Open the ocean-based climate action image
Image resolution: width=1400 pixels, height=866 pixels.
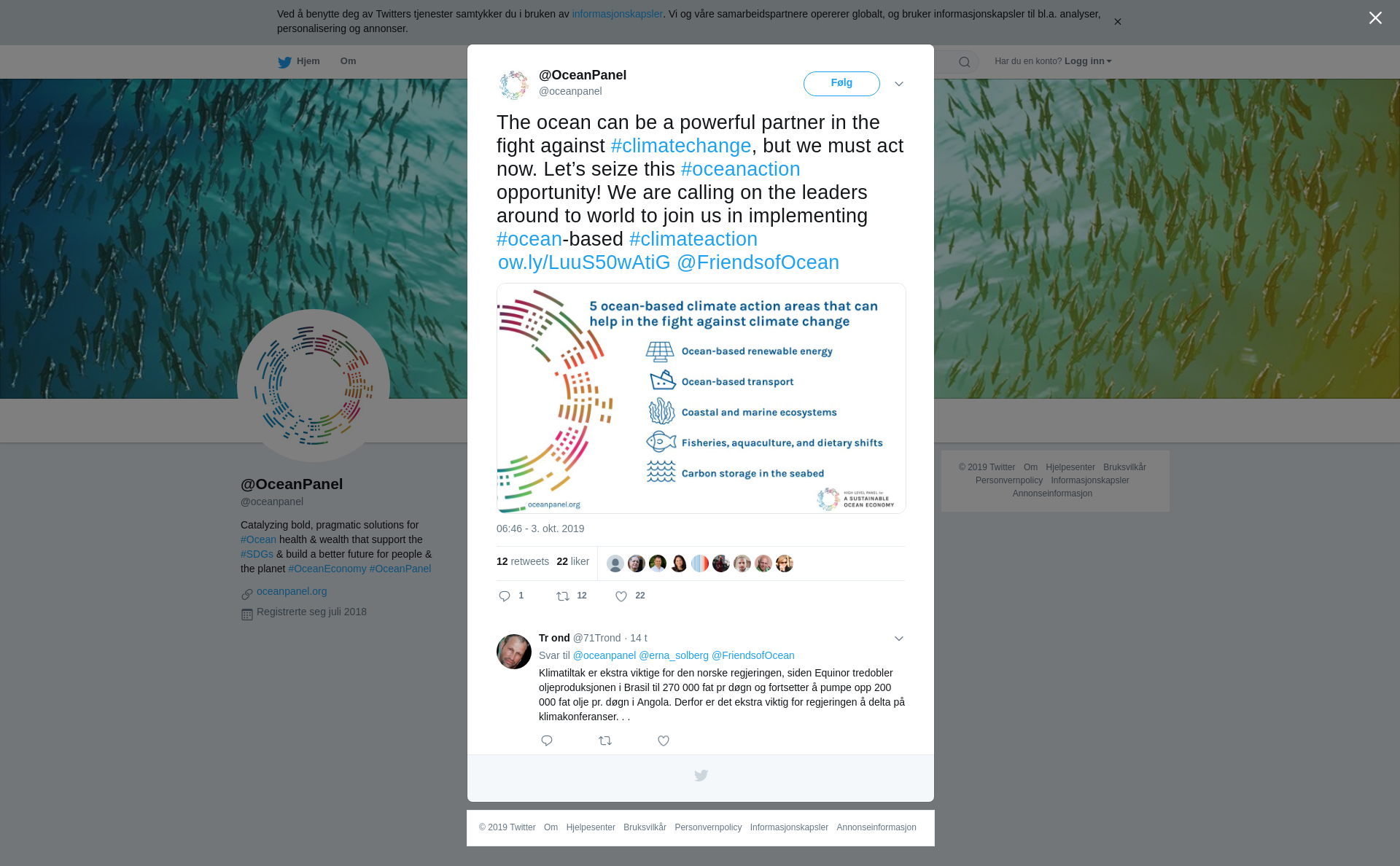(x=701, y=398)
